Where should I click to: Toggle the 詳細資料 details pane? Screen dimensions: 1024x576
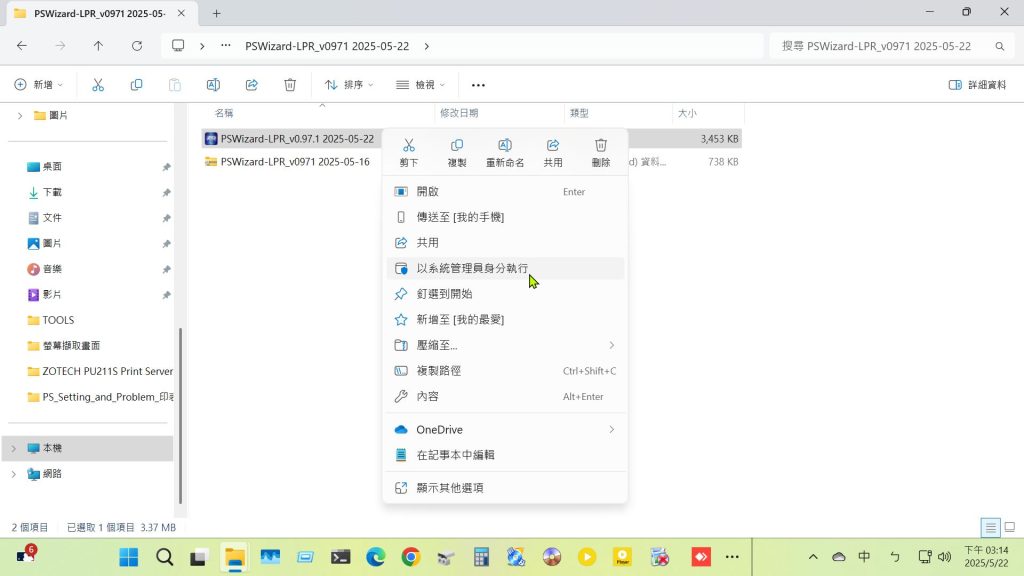coord(977,85)
